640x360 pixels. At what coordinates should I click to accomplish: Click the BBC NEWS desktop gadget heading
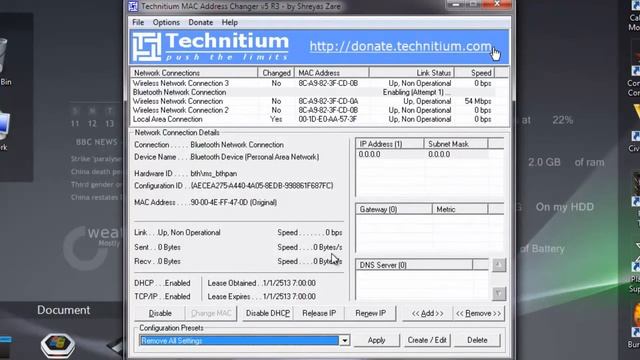tap(97, 142)
